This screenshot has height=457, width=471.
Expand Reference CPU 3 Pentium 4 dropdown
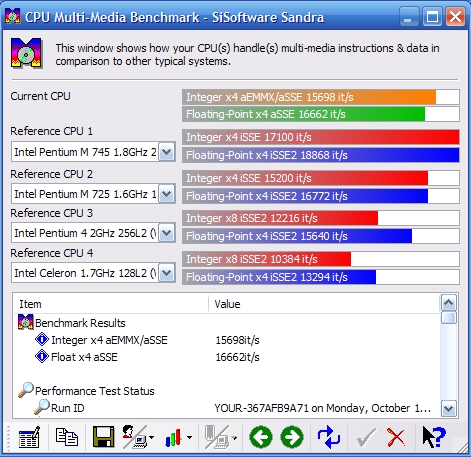(x=166, y=233)
